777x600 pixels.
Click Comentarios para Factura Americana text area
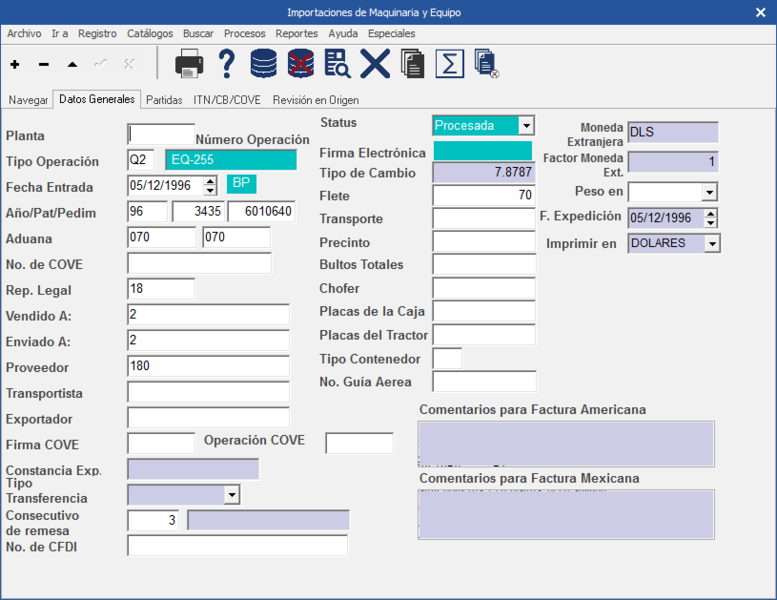(x=566, y=444)
